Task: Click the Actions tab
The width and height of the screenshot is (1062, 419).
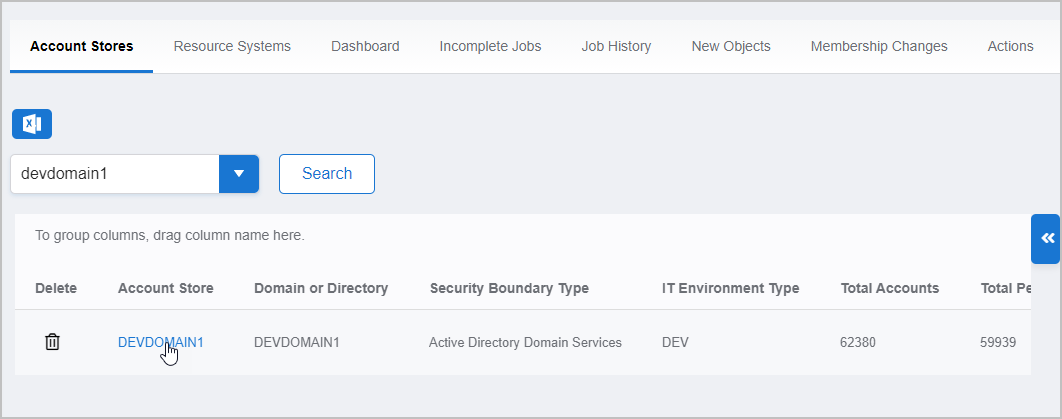Action: pyautogui.click(x=1010, y=46)
